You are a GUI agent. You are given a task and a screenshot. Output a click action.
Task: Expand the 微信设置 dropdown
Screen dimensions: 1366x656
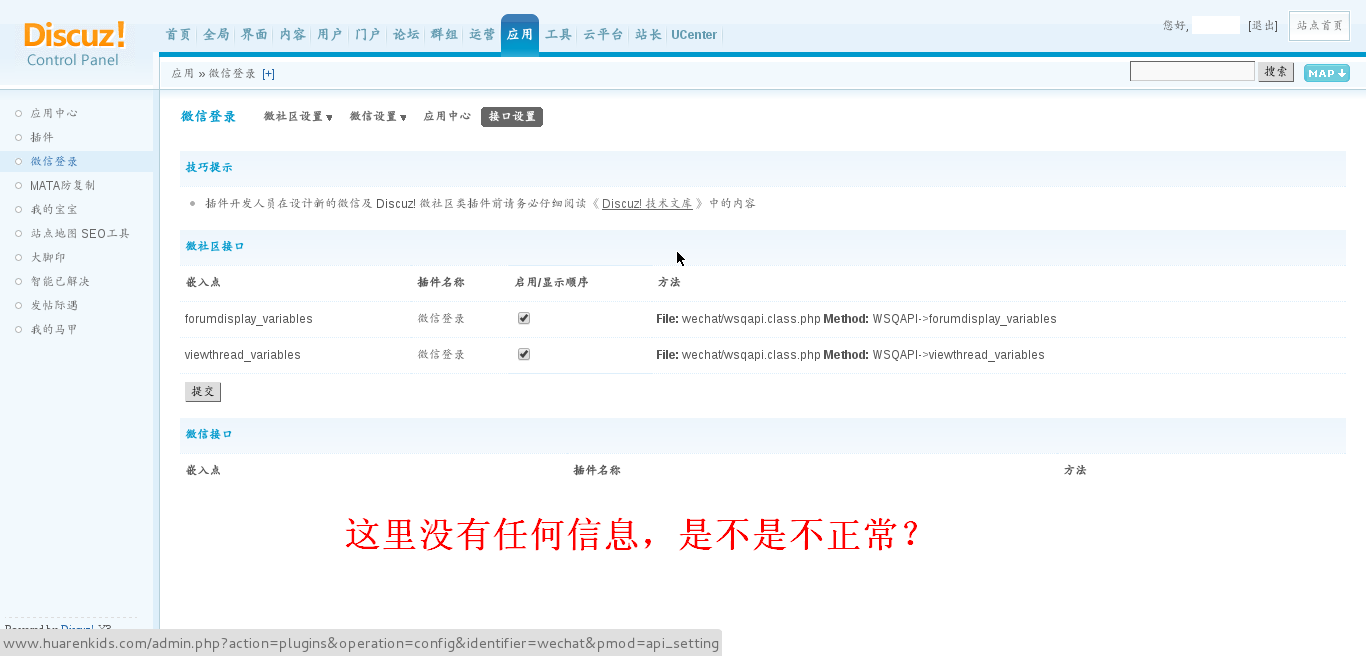coord(378,117)
